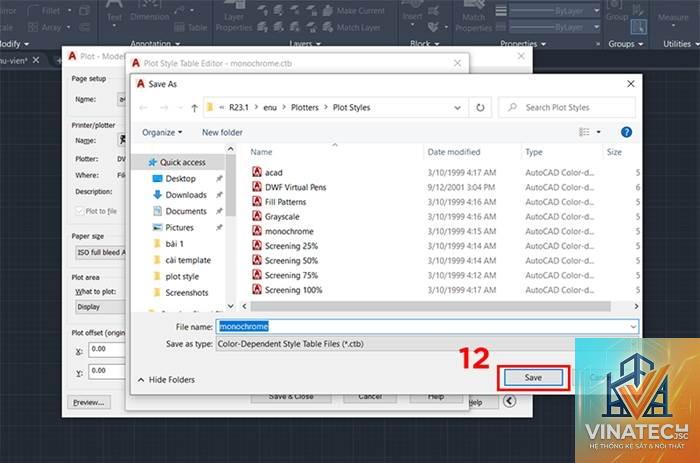Click into the File name input field
Viewport: 700px width, 463px height.
[427, 326]
